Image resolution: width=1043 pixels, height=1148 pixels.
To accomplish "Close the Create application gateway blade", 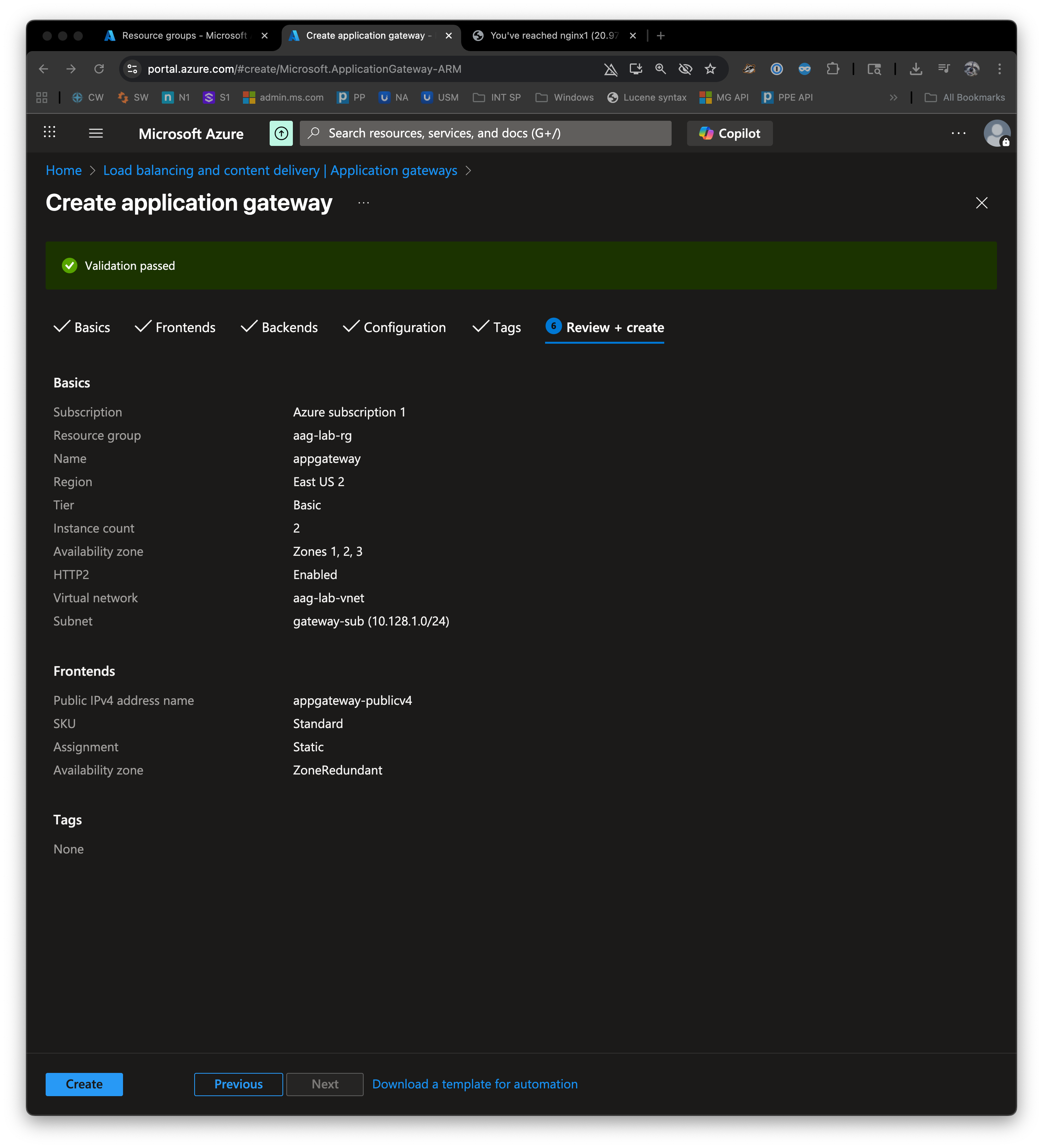I will 981,203.
